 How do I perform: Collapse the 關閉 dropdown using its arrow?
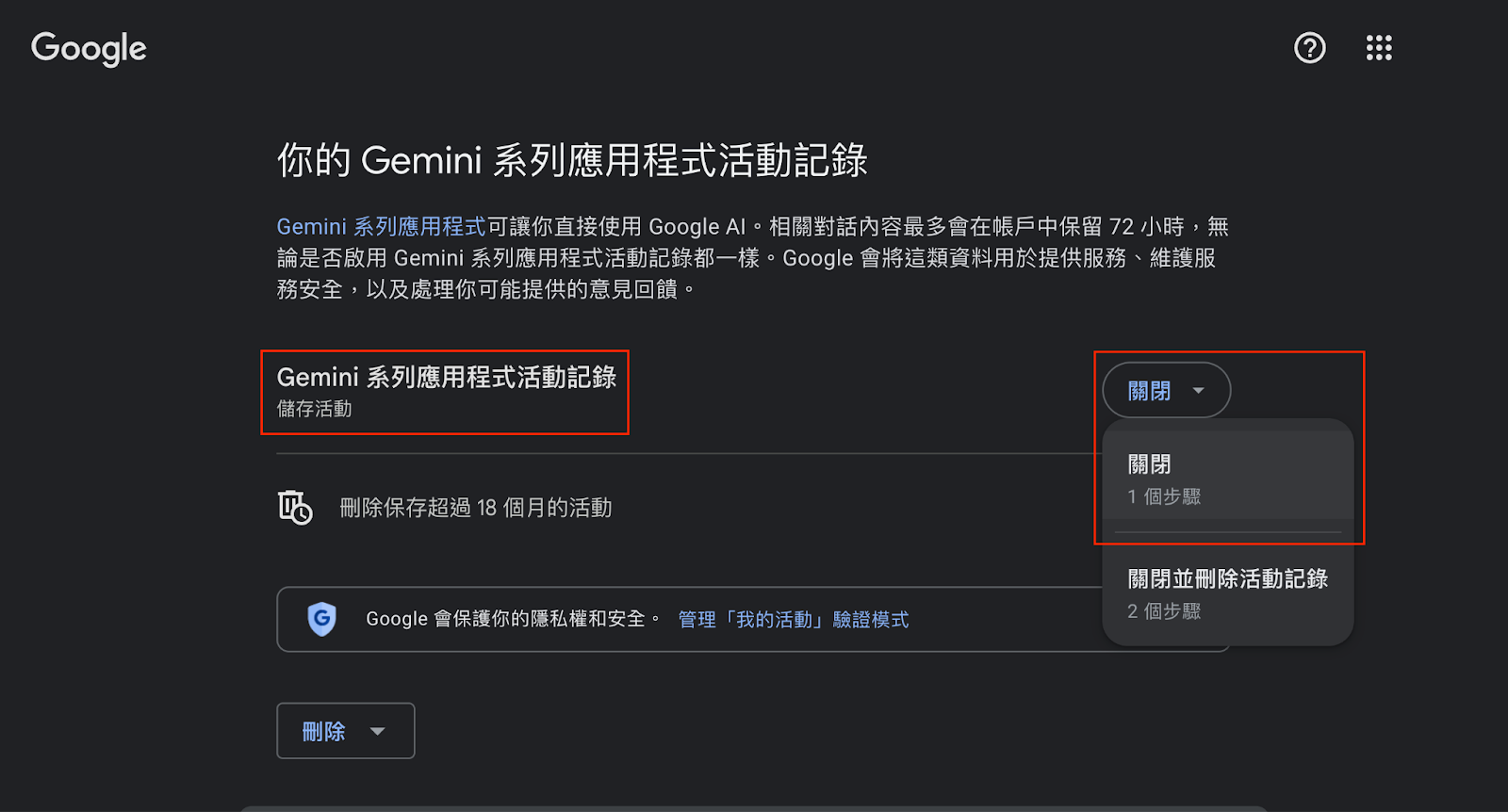click(1199, 391)
